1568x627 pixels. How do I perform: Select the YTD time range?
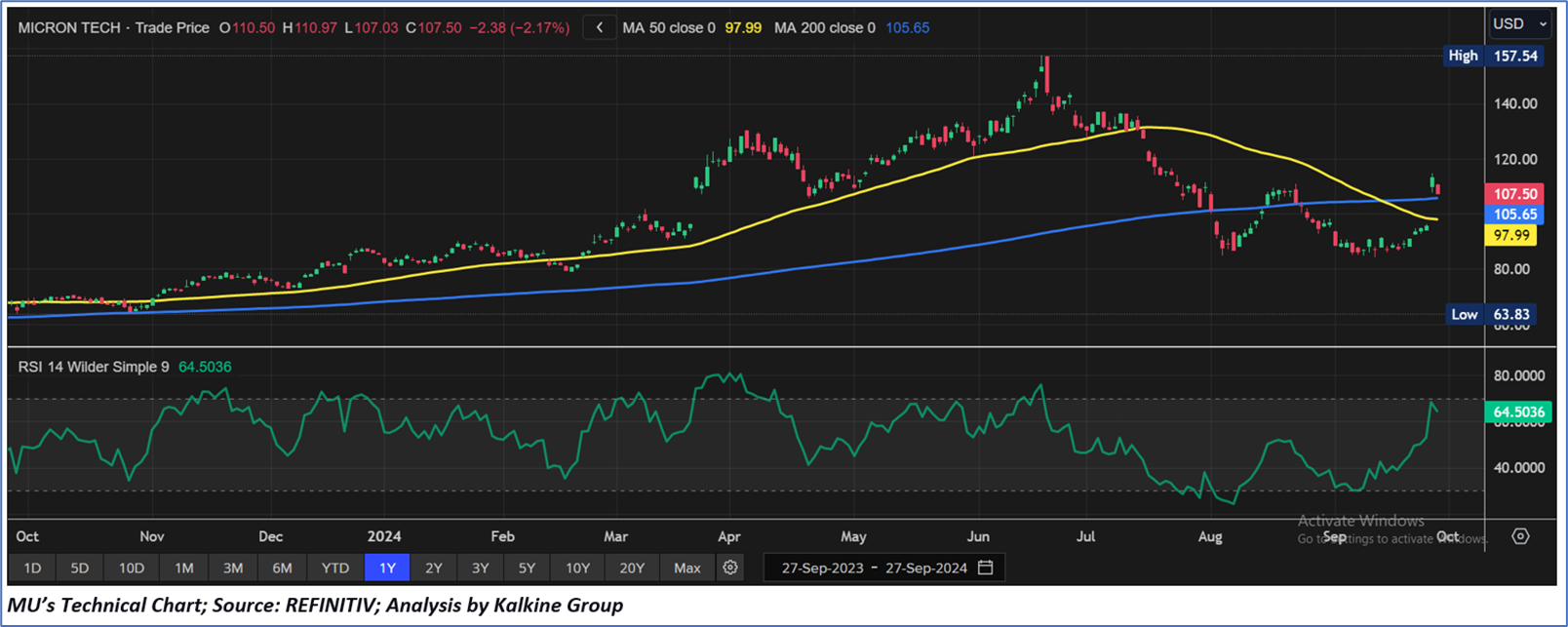(x=335, y=568)
